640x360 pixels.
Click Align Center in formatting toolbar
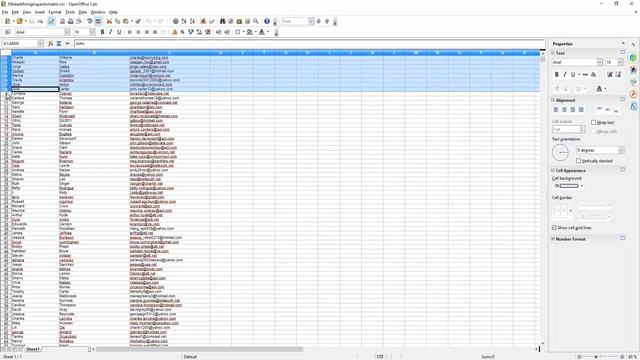click(138, 32)
